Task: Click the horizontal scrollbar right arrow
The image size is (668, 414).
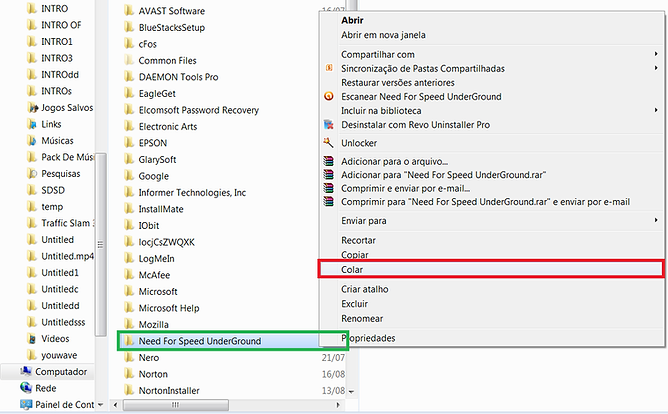Action: pos(338,405)
